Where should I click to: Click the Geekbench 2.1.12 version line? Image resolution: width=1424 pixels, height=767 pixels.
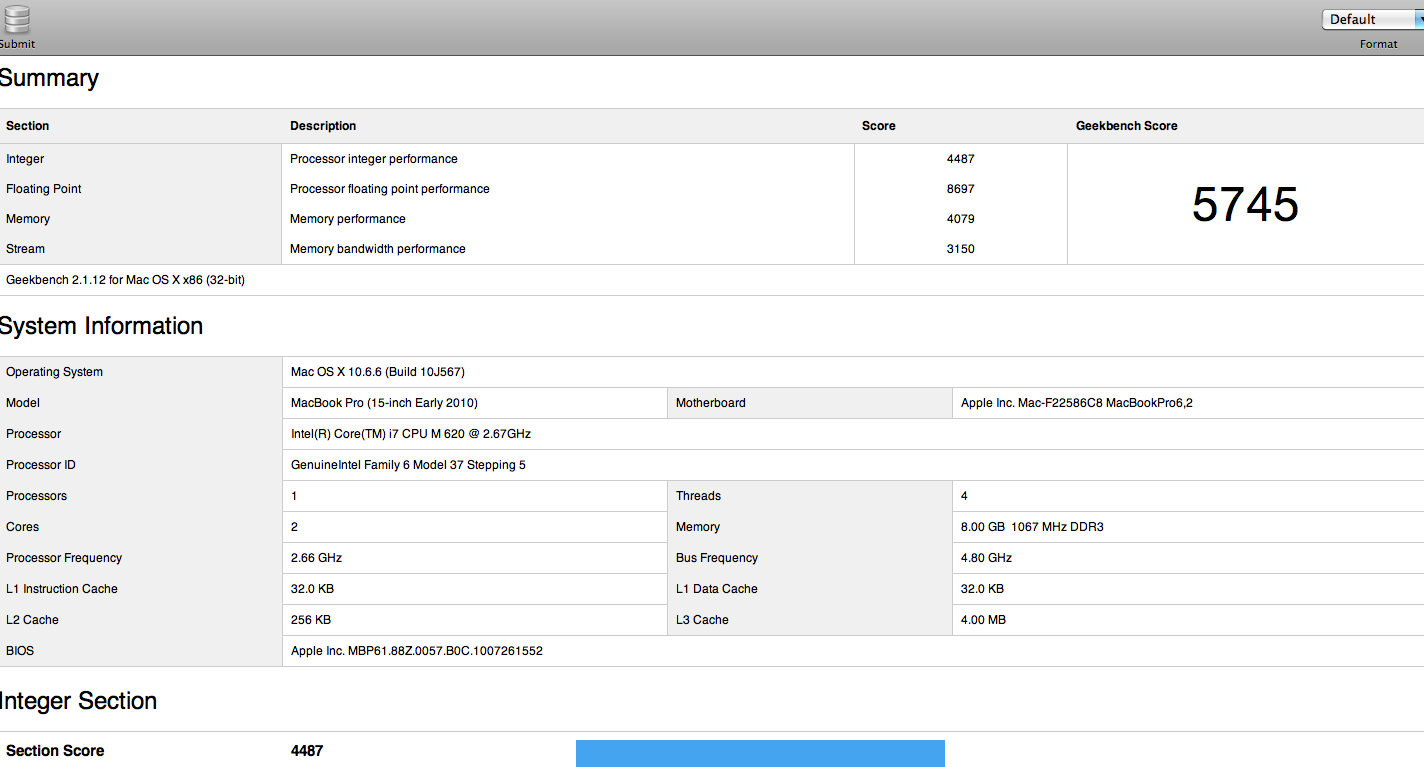(126, 280)
